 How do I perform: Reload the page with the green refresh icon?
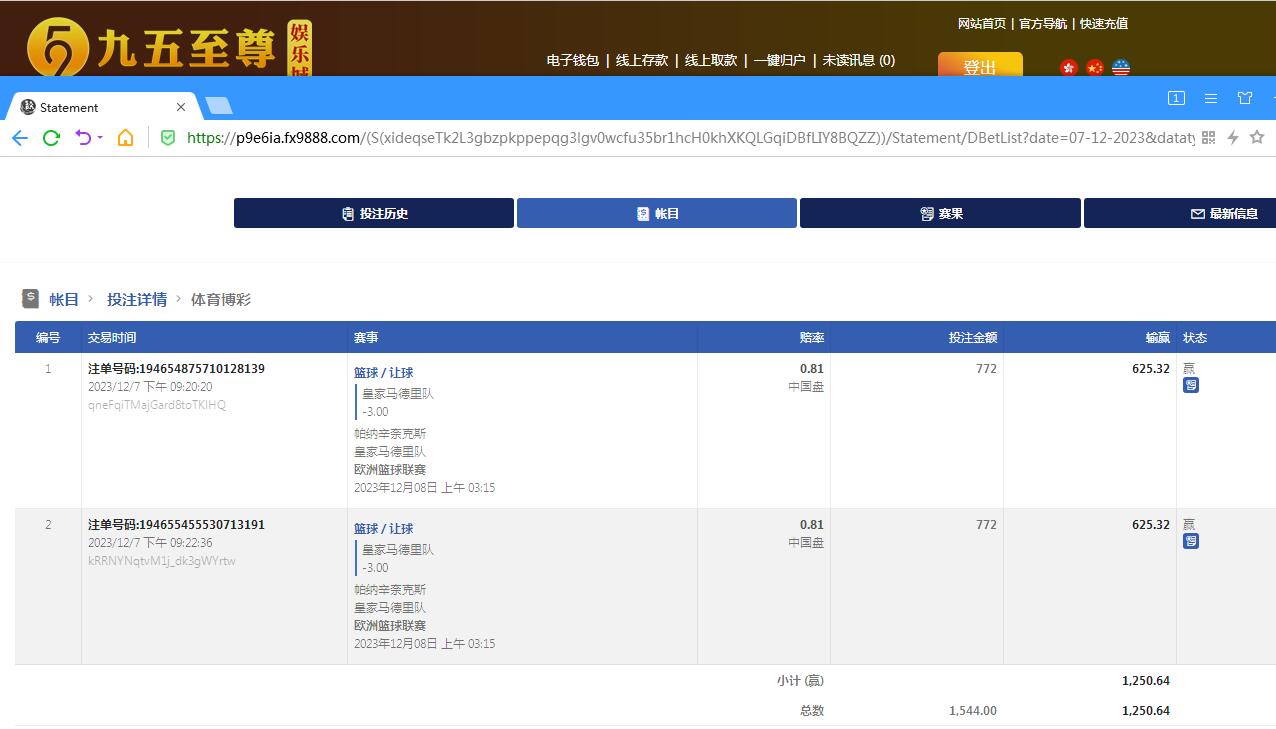(51, 138)
